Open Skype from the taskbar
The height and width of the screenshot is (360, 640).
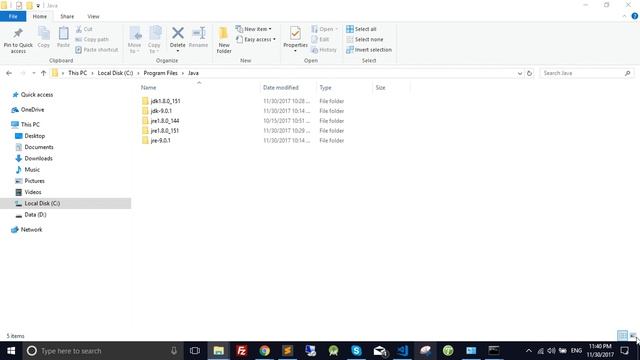(356, 351)
